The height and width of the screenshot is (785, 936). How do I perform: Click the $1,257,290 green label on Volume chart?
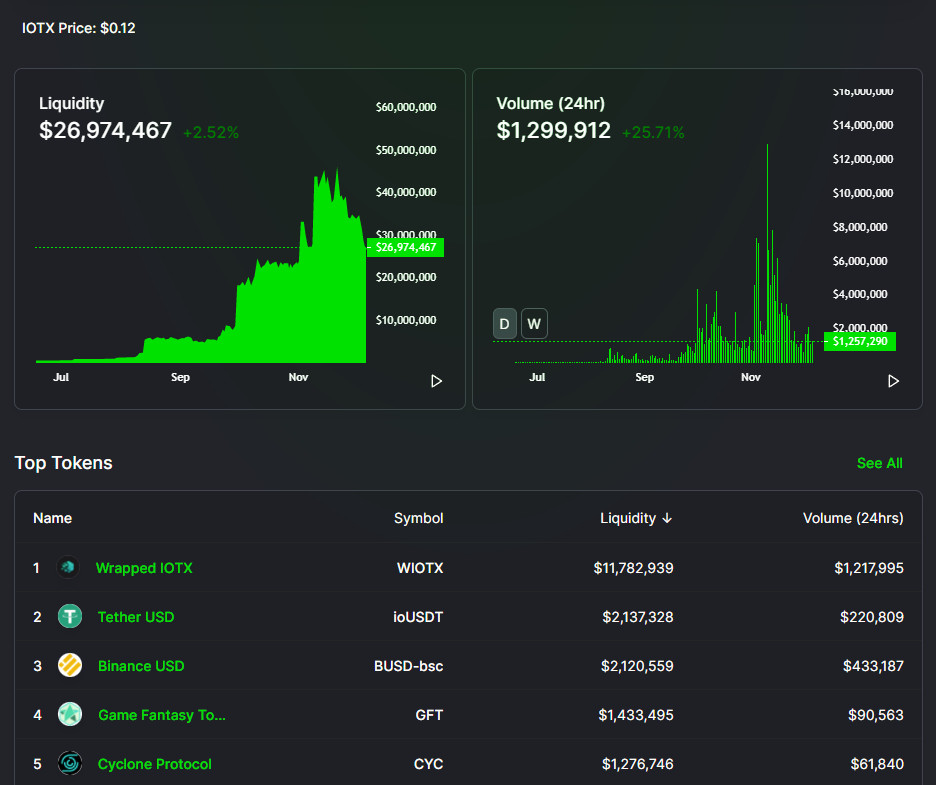point(860,341)
